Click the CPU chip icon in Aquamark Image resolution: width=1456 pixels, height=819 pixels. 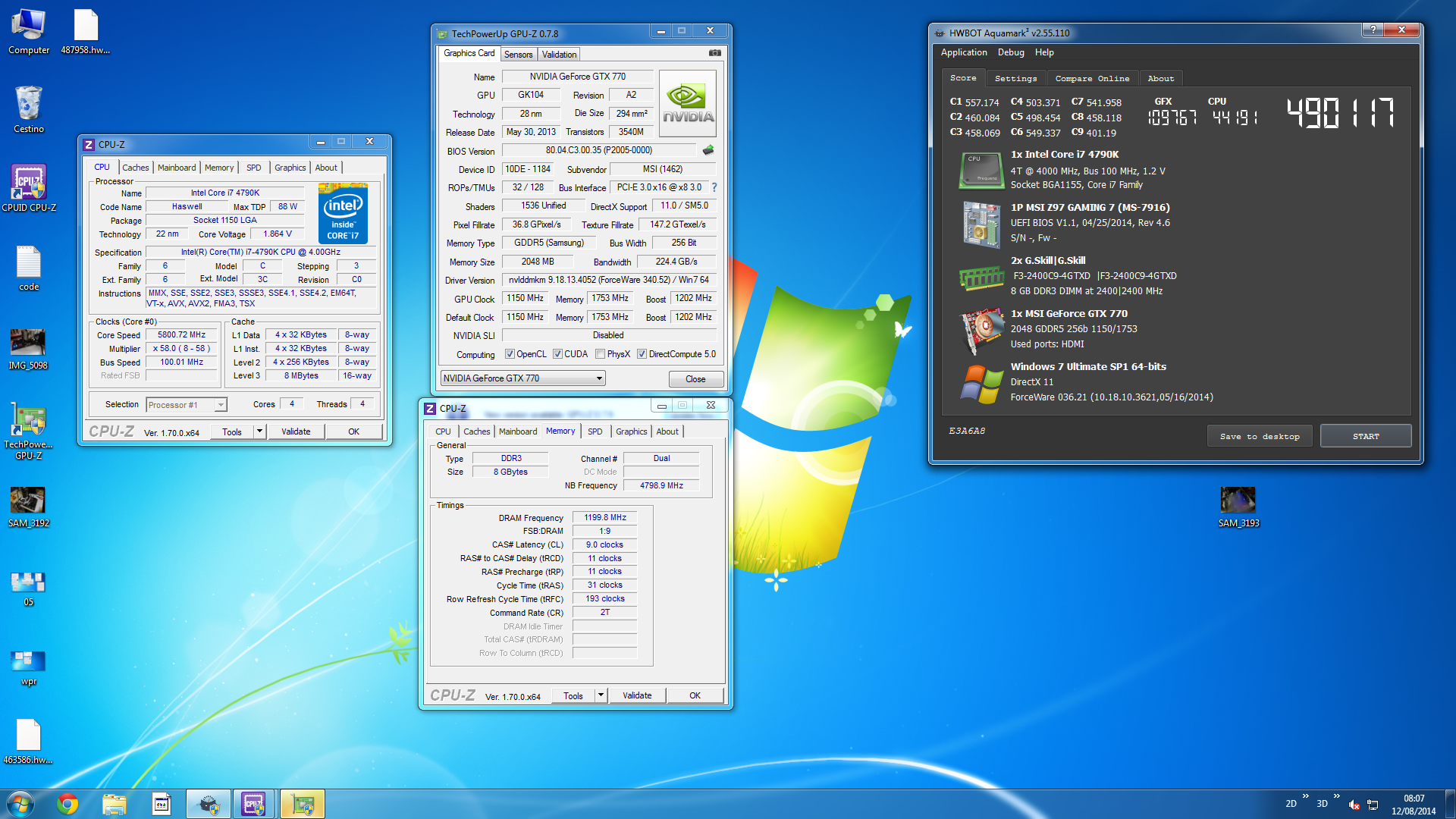981,170
